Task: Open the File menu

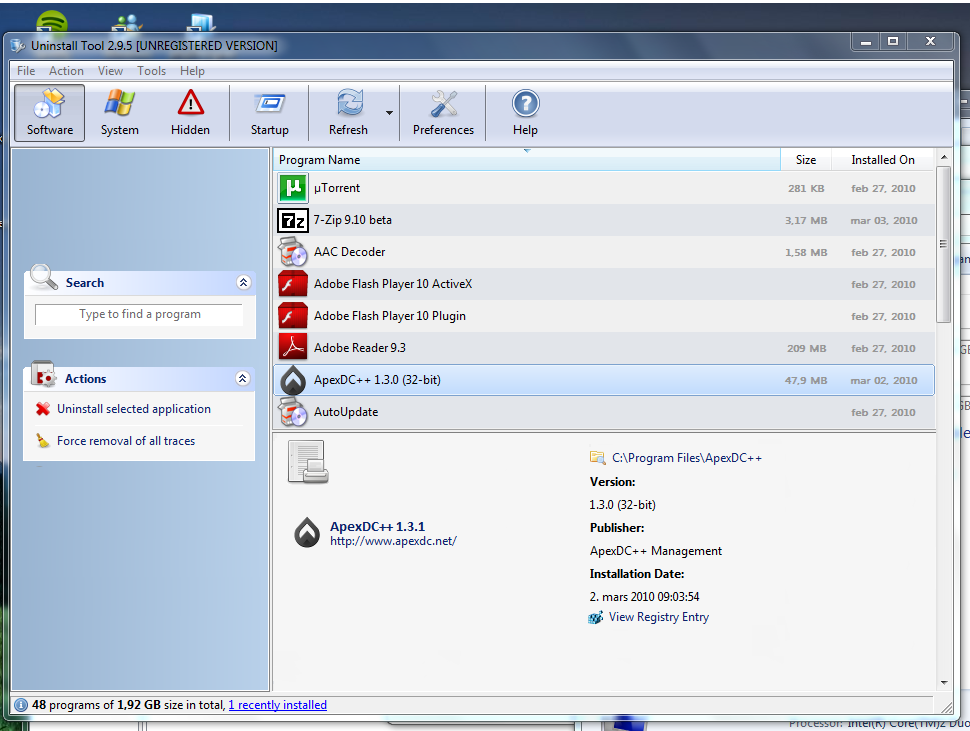Action: click(26, 71)
